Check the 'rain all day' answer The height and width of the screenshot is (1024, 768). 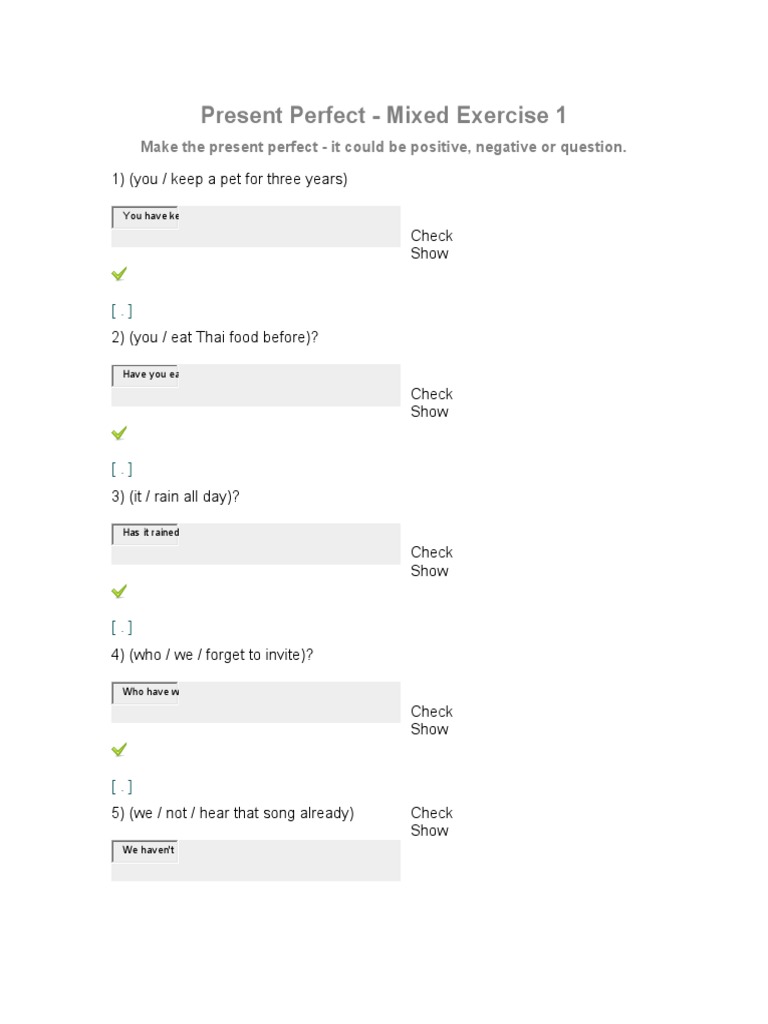[x=431, y=552]
